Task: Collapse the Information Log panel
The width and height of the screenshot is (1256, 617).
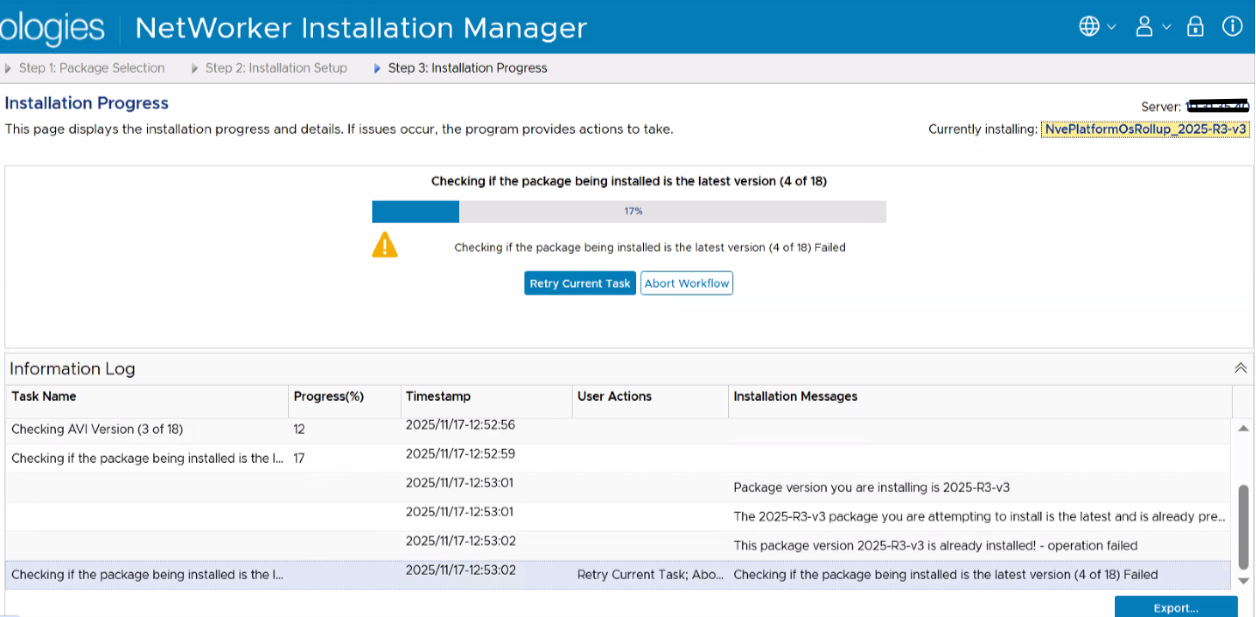Action: [x=1240, y=368]
